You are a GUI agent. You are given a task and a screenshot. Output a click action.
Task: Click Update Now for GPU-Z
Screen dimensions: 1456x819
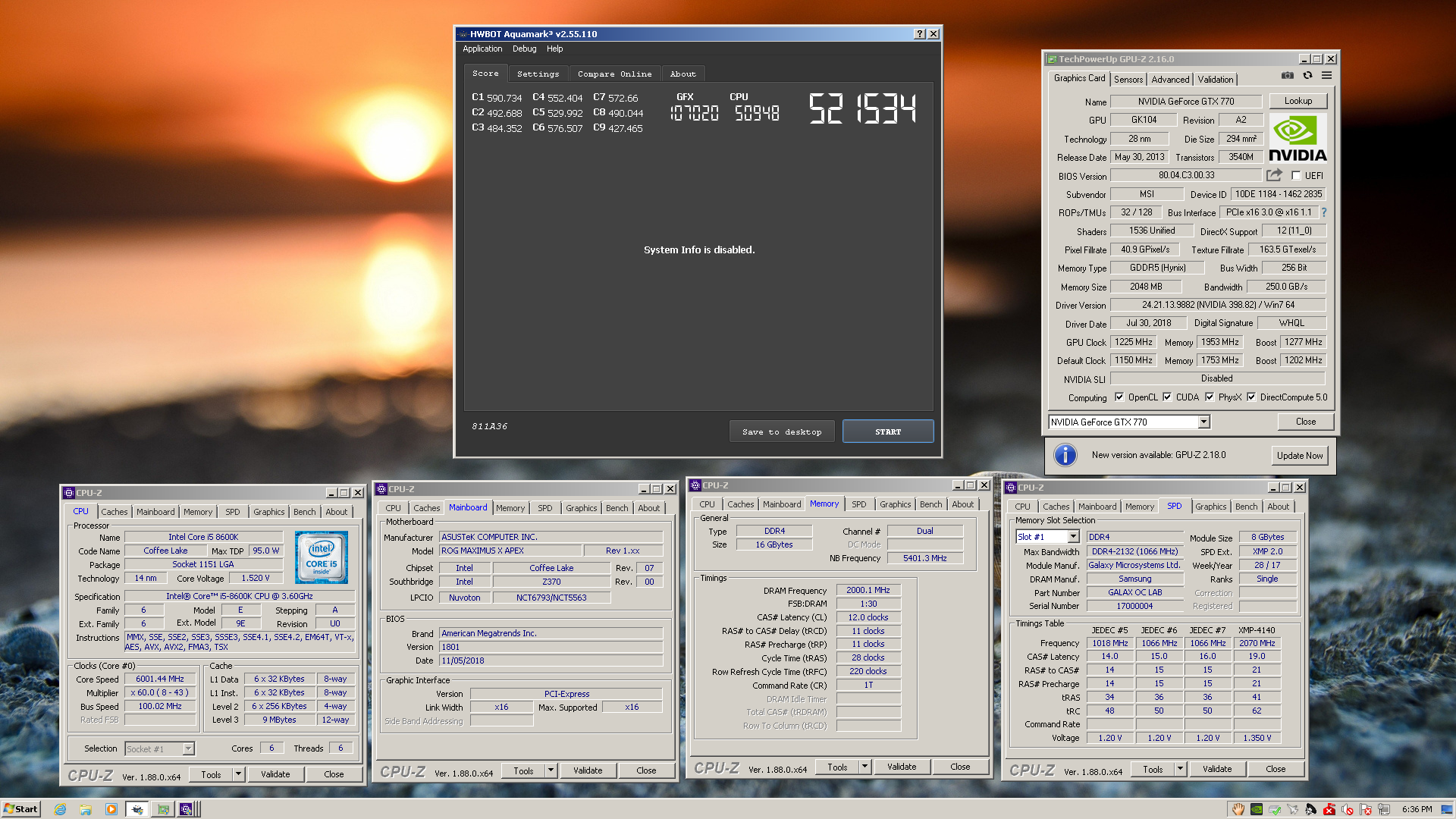coord(1299,455)
